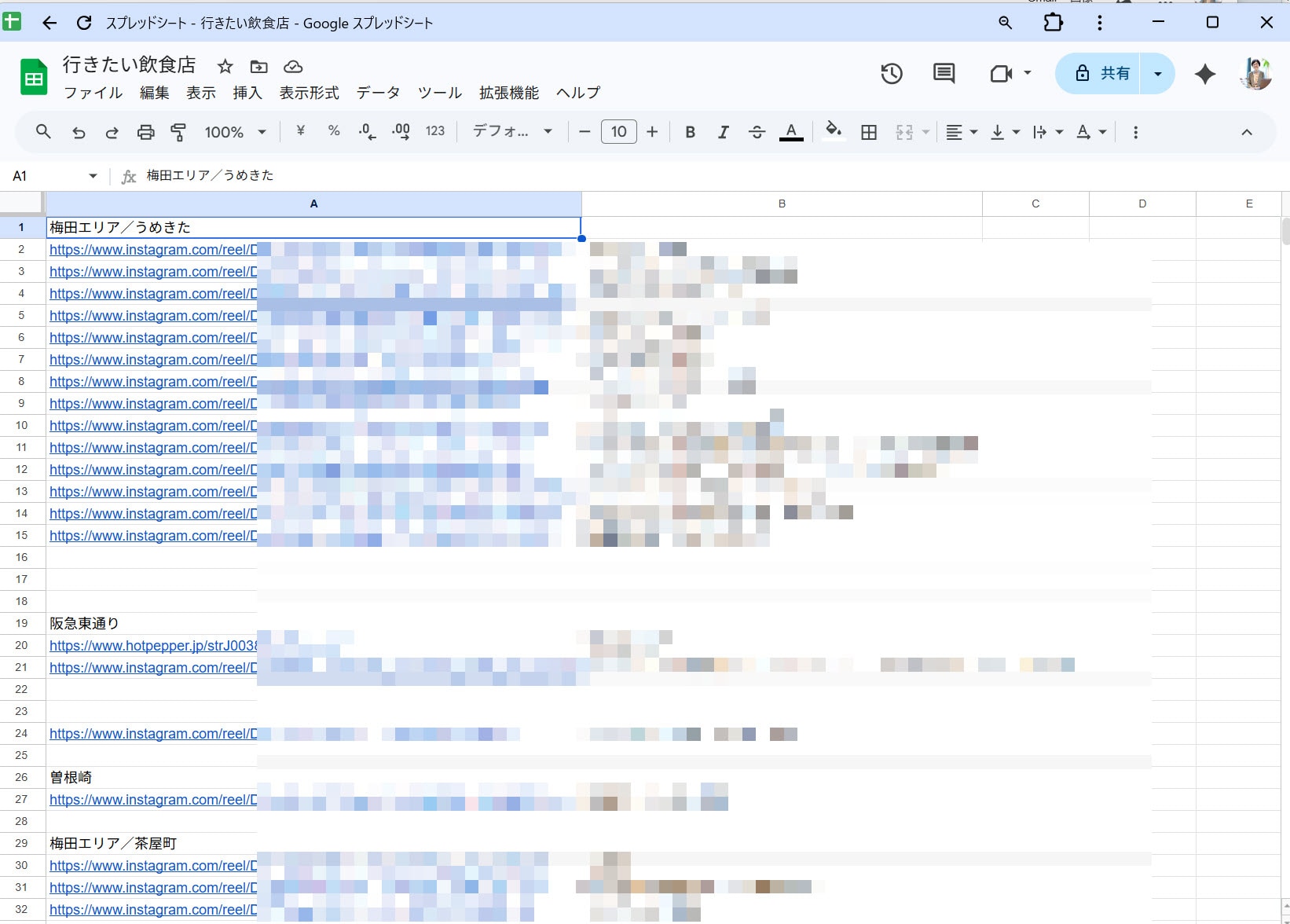Image resolution: width=1290 pixels, height=924 pixels.
Task: Click the 共有 share button
Action: tap(1101, 74)
